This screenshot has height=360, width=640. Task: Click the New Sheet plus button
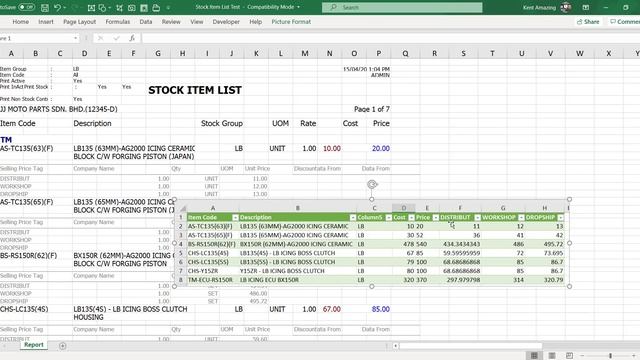coord(62,346)
